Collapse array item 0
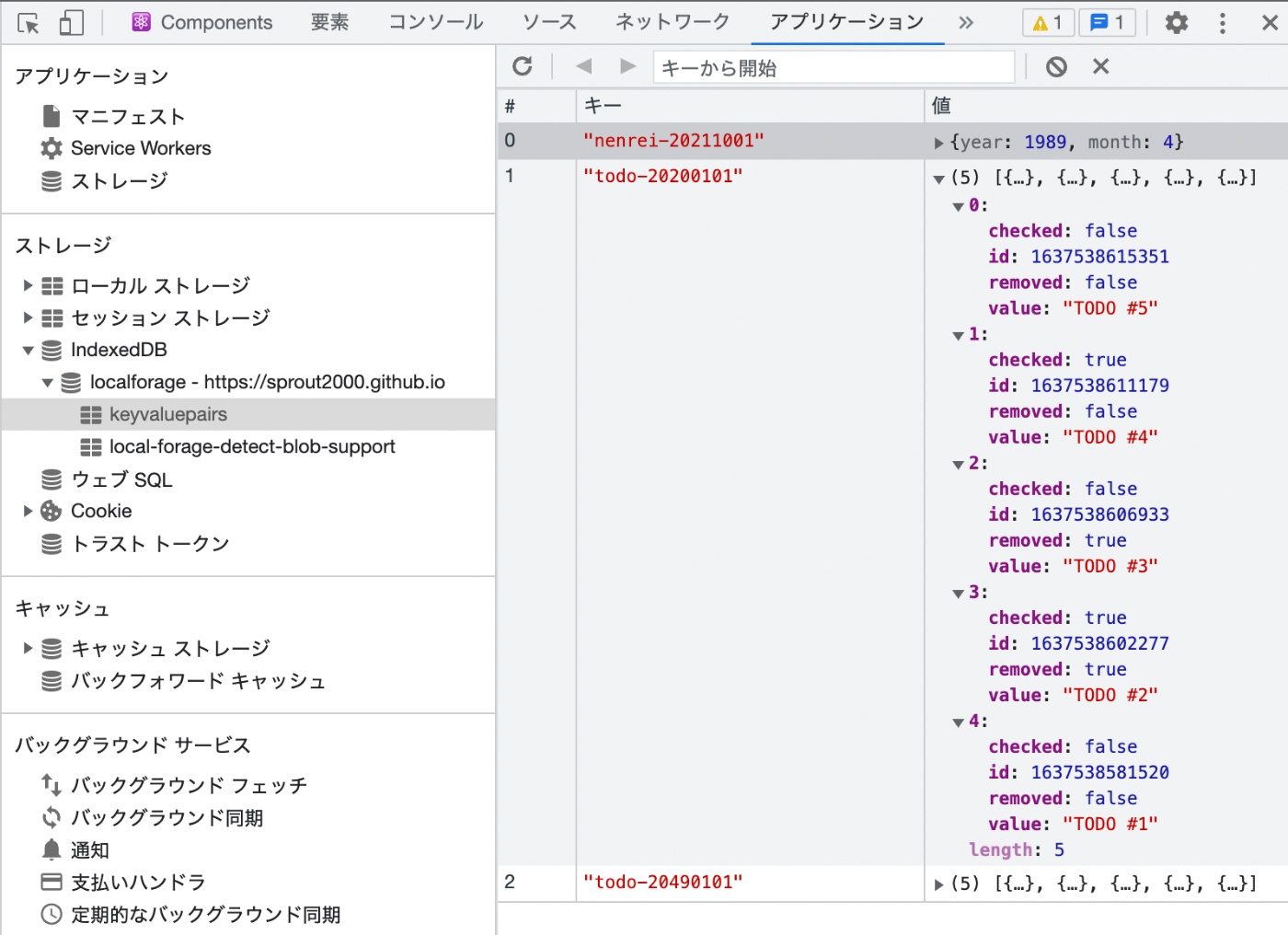 [x=958, y=206]
